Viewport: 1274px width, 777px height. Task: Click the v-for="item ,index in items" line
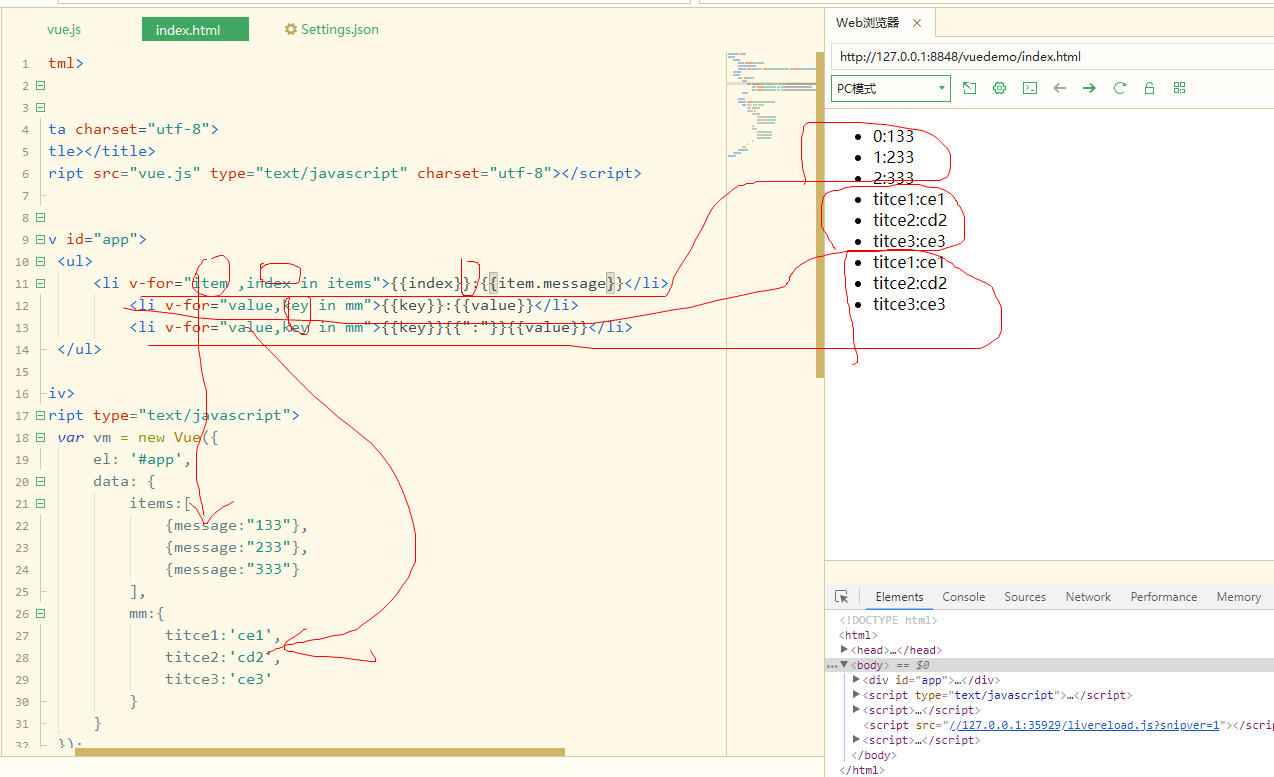tap(381, 283)
